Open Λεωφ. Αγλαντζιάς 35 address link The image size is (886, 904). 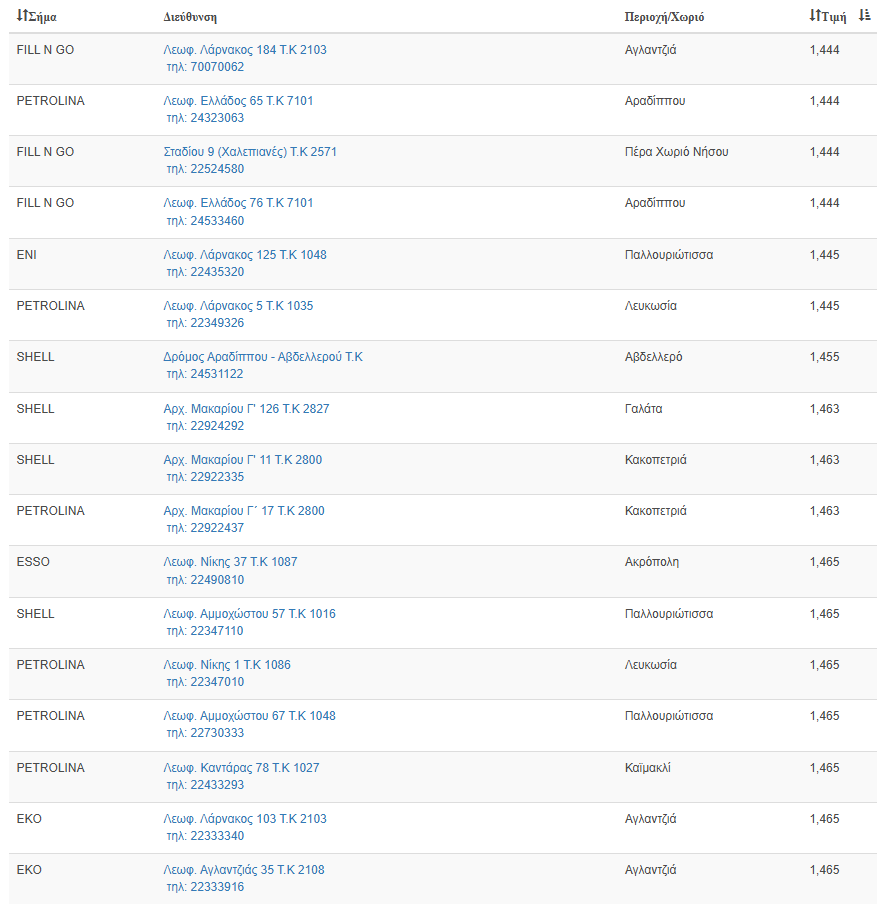(x=244, y=870)
